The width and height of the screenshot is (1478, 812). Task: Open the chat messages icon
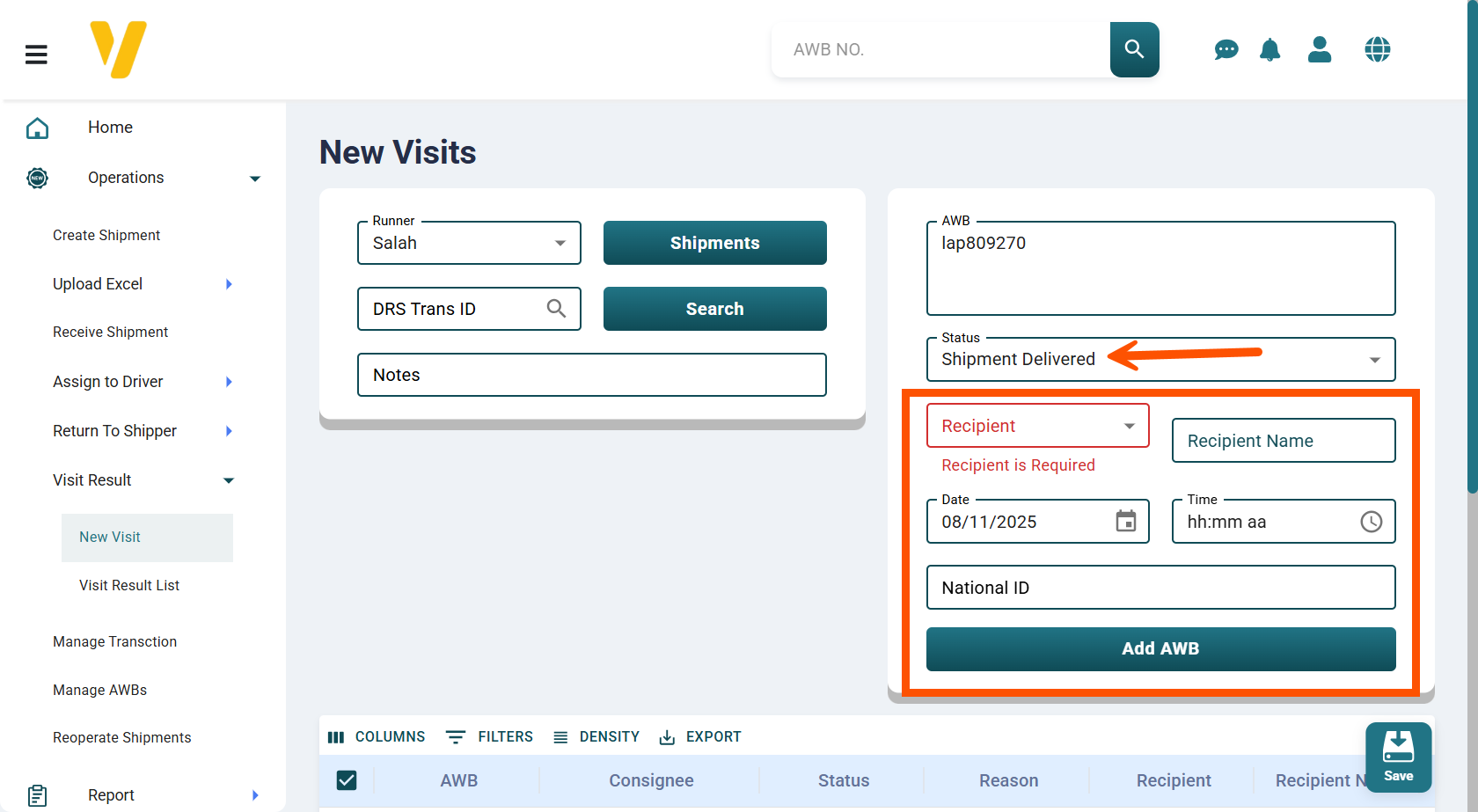[1226, 50]
